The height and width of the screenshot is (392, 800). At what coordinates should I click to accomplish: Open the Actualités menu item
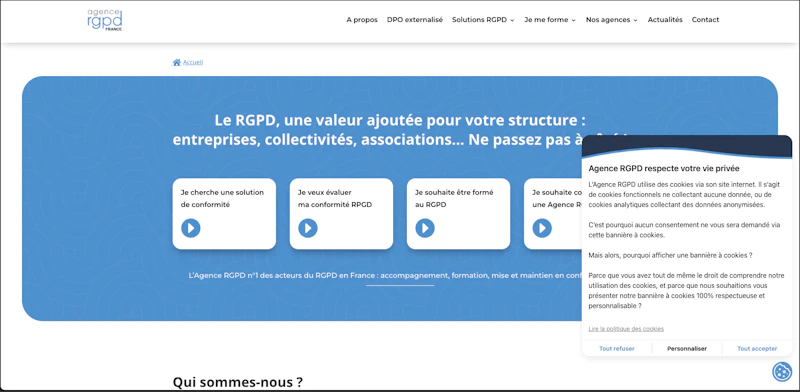[665, 20]
